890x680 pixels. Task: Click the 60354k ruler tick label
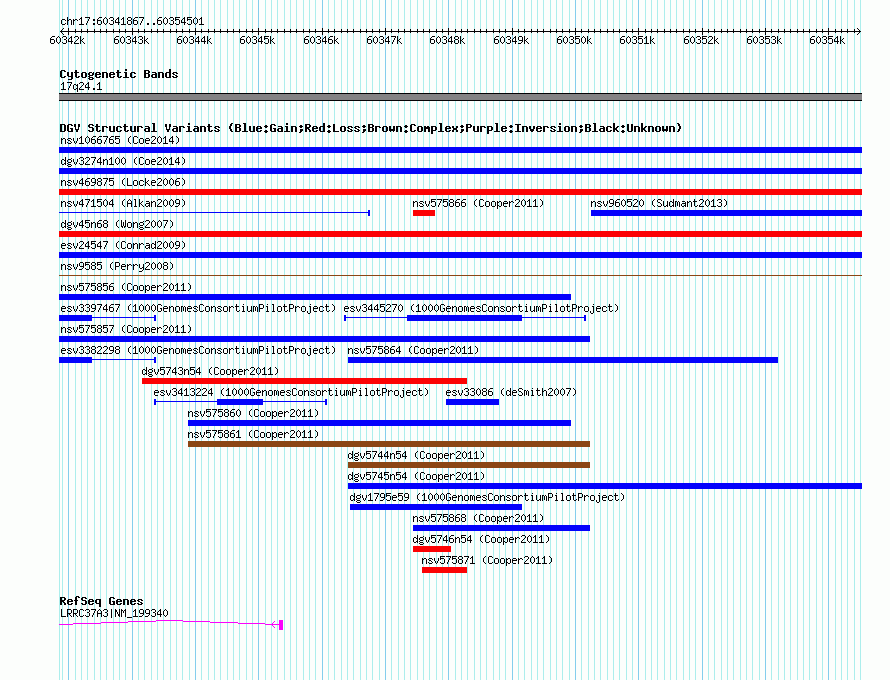[x=827, y=40]
